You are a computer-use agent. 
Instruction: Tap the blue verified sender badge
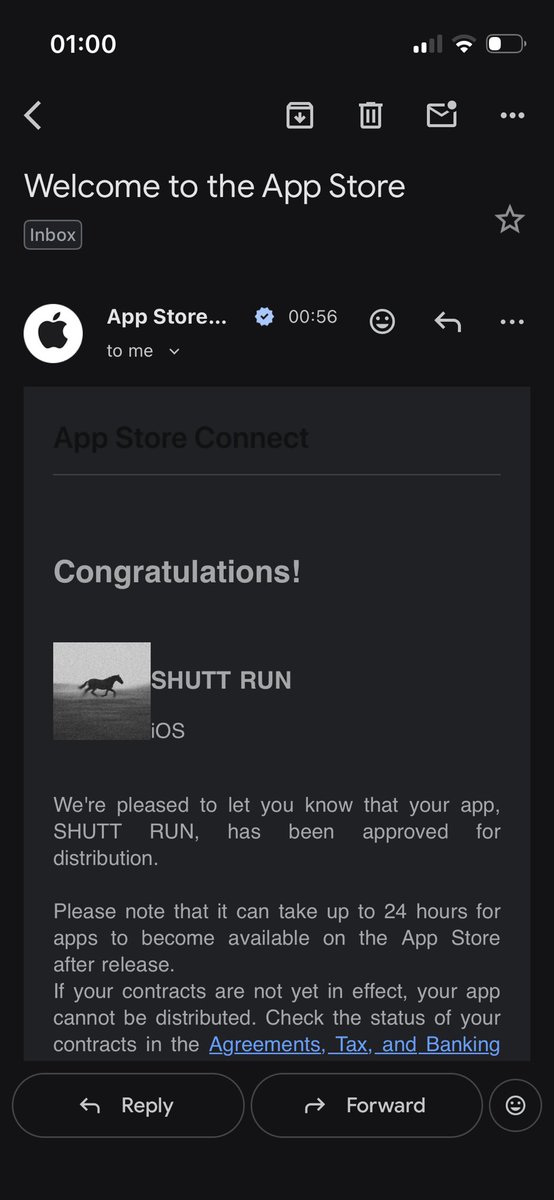click(264, 317)
